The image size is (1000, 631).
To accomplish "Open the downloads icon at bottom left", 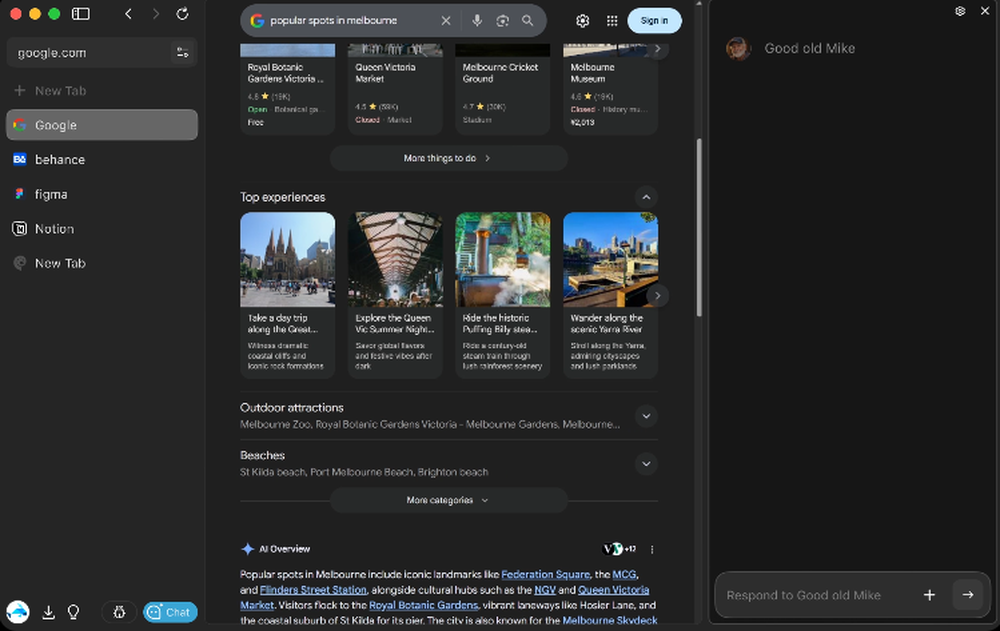I will 48,612.
